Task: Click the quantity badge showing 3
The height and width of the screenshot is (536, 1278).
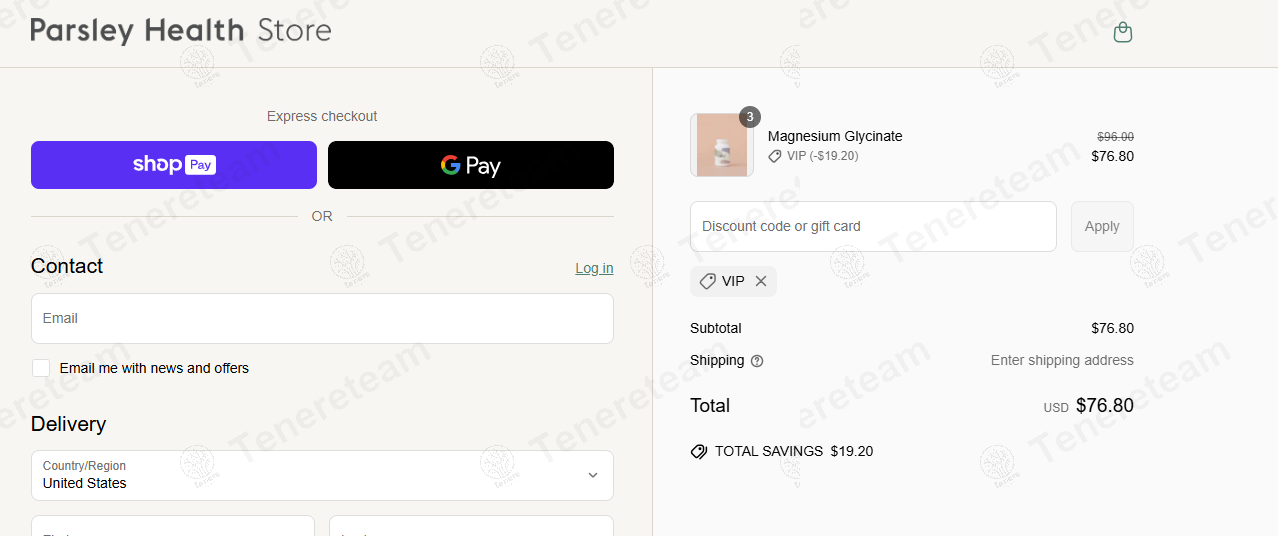Action: [x=750, y=116]
